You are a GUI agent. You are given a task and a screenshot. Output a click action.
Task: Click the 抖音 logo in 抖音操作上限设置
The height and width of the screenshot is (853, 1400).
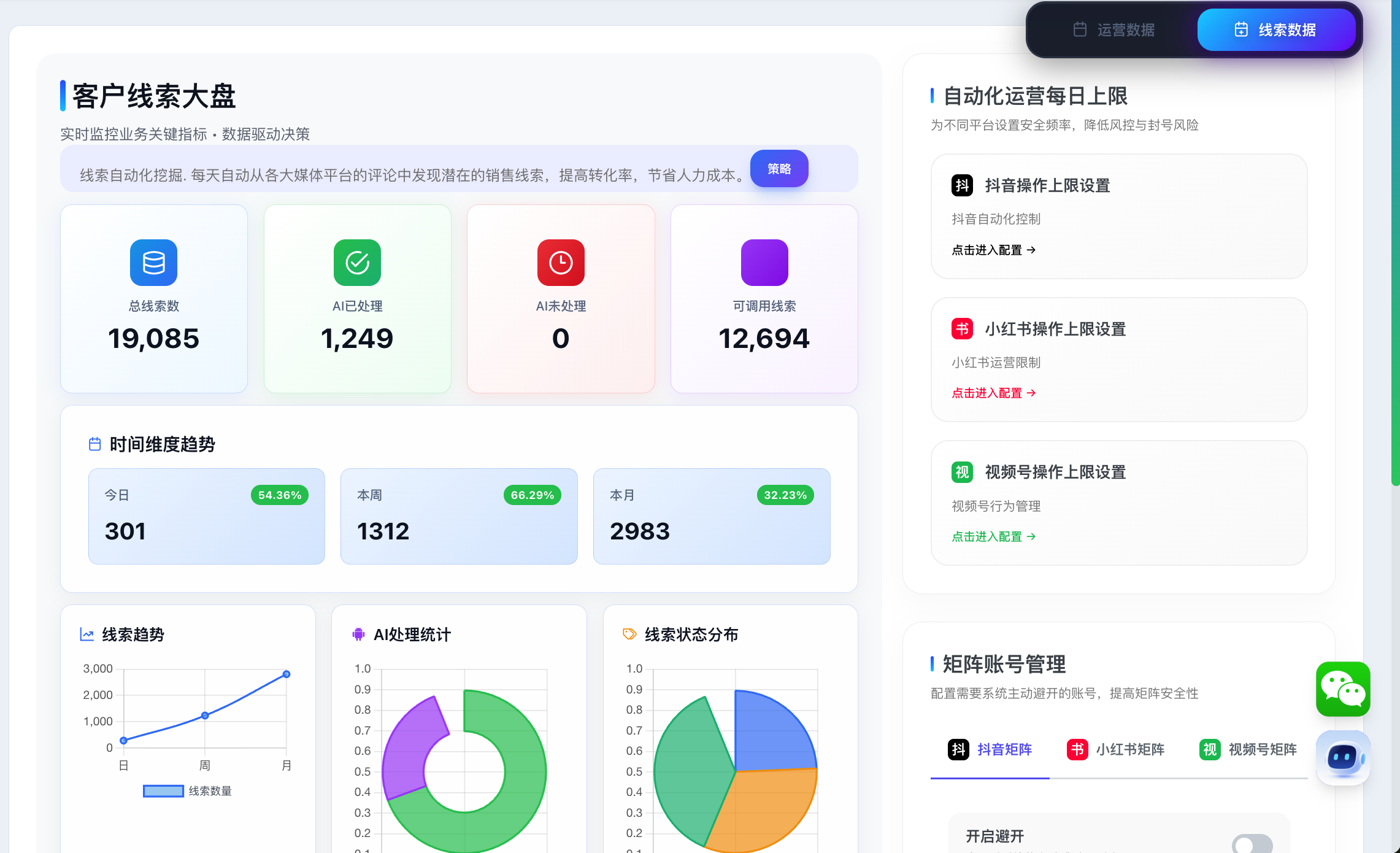(962, 185)
